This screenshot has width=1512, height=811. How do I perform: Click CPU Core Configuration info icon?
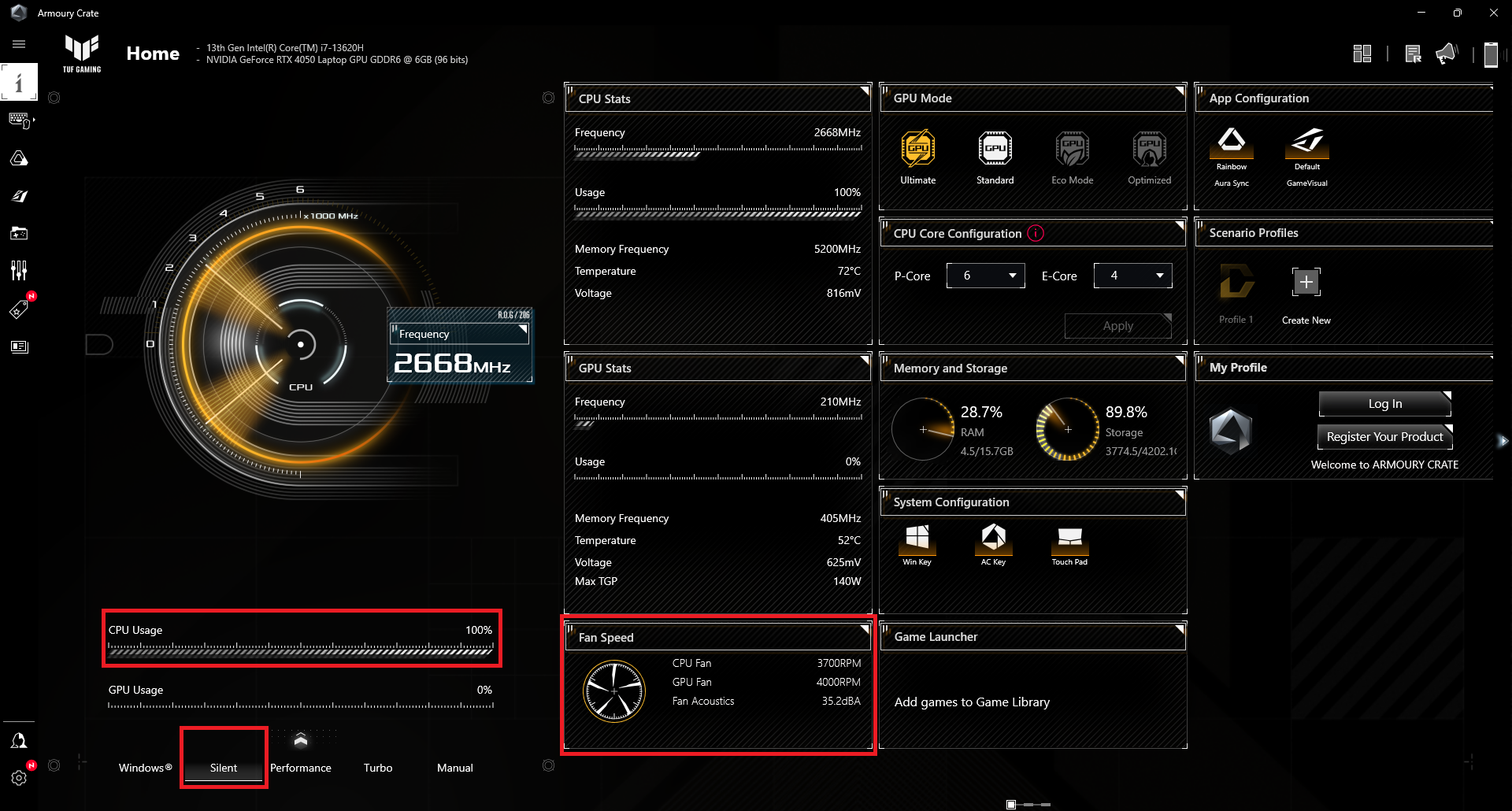[x=1036, y=233]
